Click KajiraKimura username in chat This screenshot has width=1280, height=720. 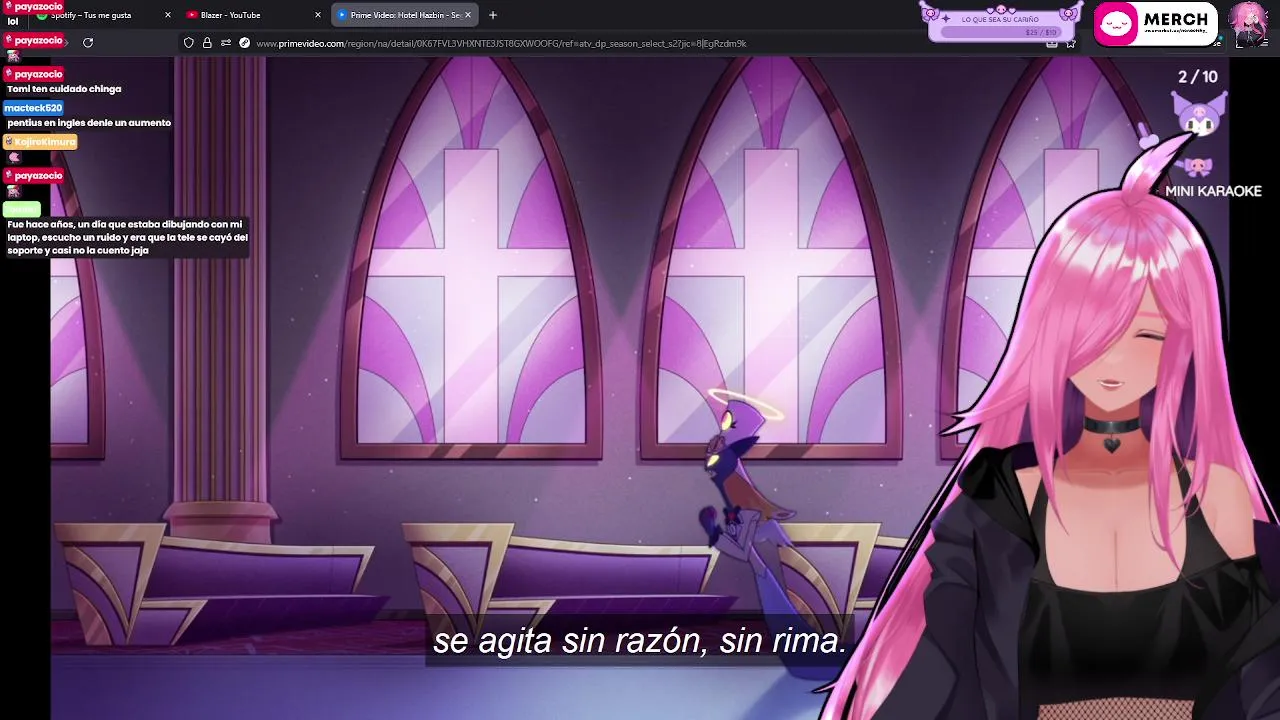[40, 141]
